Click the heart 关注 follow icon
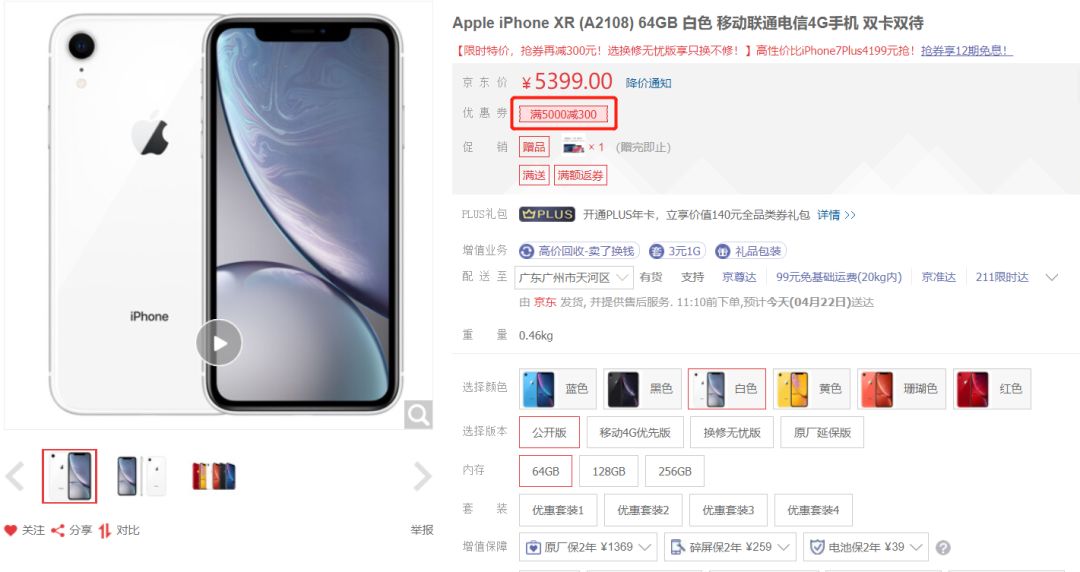The width and height of the screenshot is (1080, 572). tap(10, 530)
